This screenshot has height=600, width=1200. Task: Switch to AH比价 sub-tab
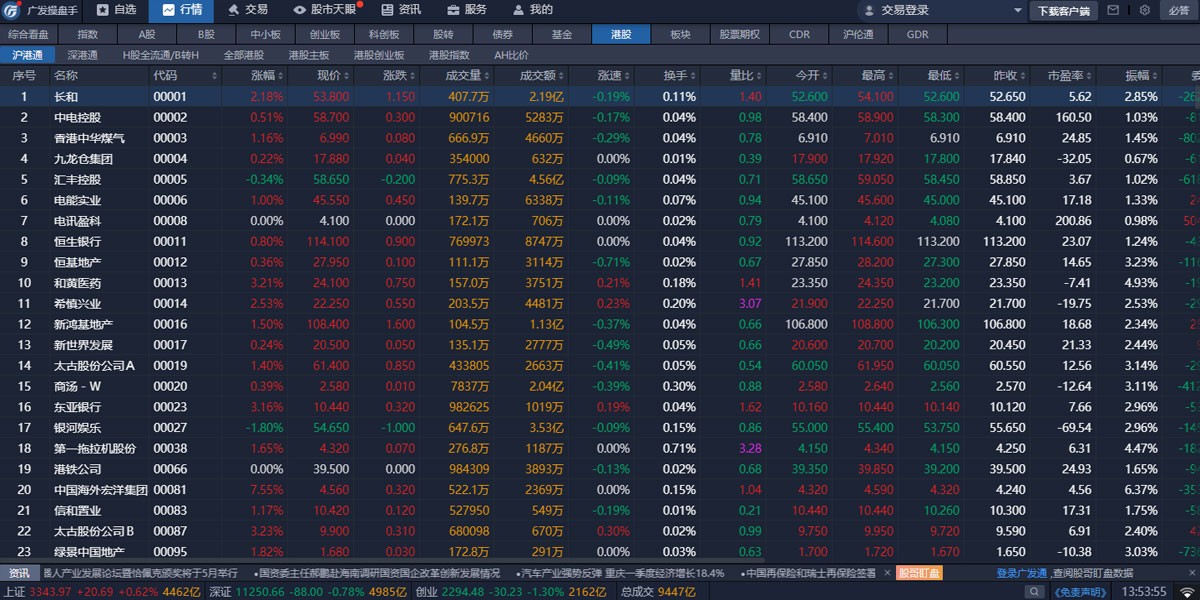tap(511, 55)
